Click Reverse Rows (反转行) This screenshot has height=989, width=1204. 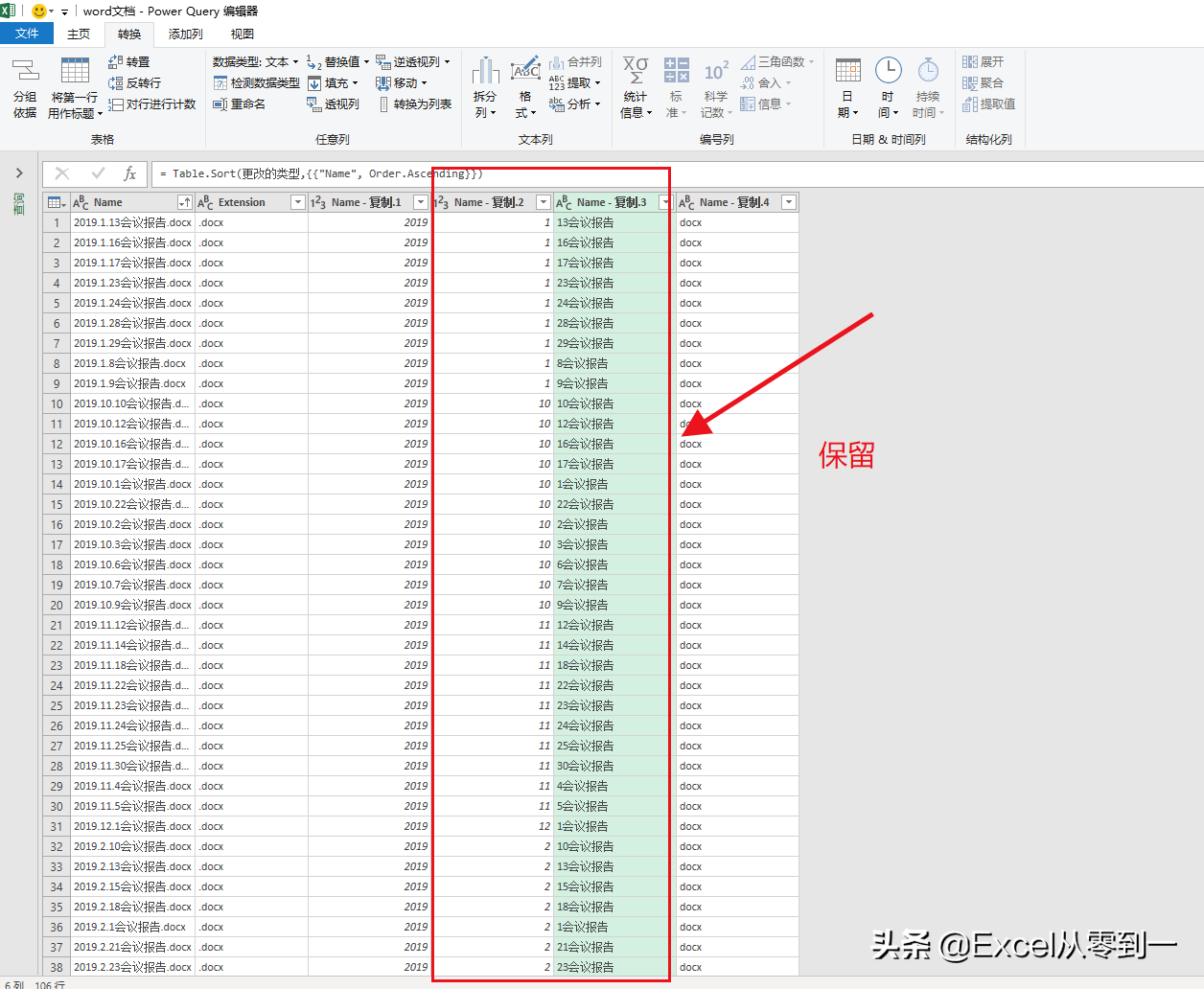pyautogui.click(x=135, y=83)
